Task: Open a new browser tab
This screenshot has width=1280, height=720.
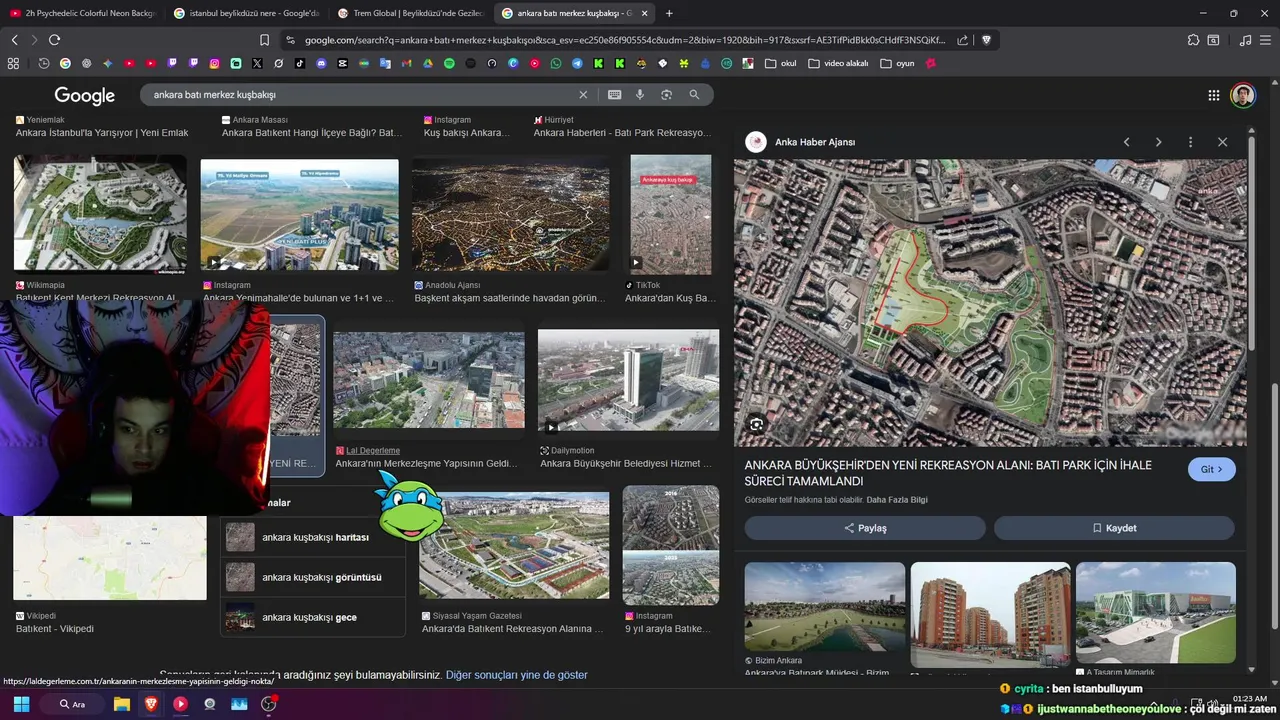Action: [669, 13]
